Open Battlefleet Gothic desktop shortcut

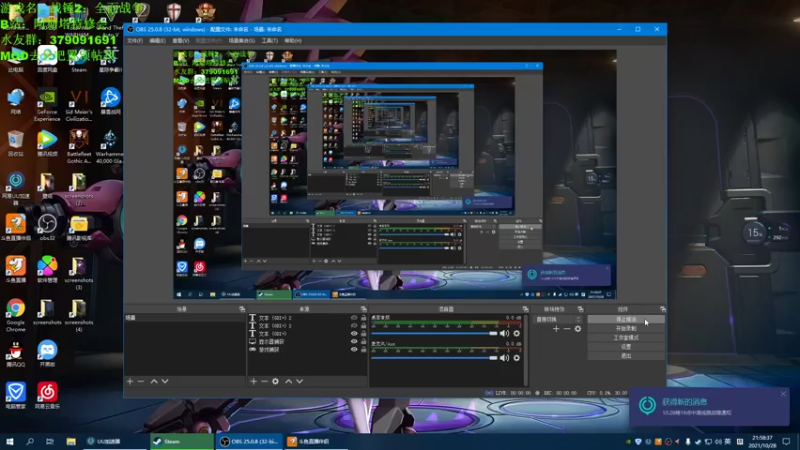[79, 146]
